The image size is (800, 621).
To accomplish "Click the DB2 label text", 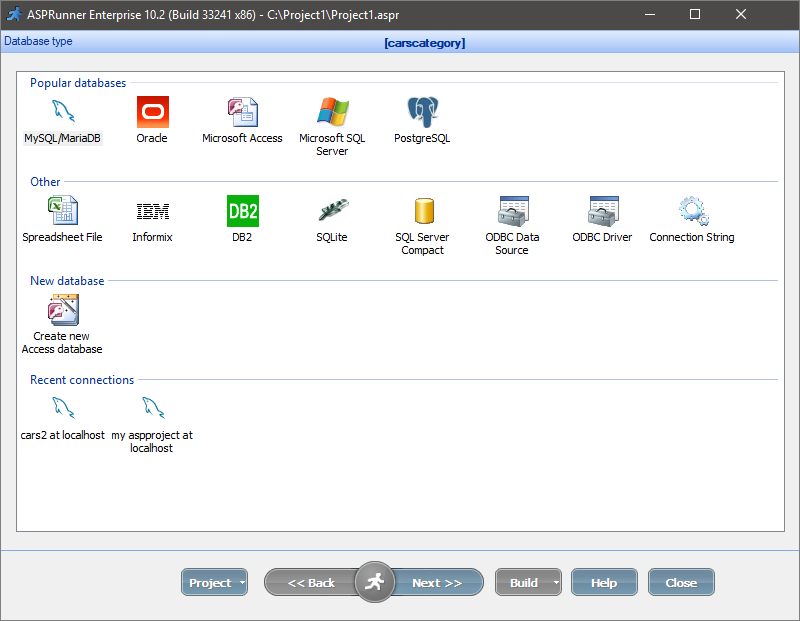I will pyautogui.click(x=242, y=237).
